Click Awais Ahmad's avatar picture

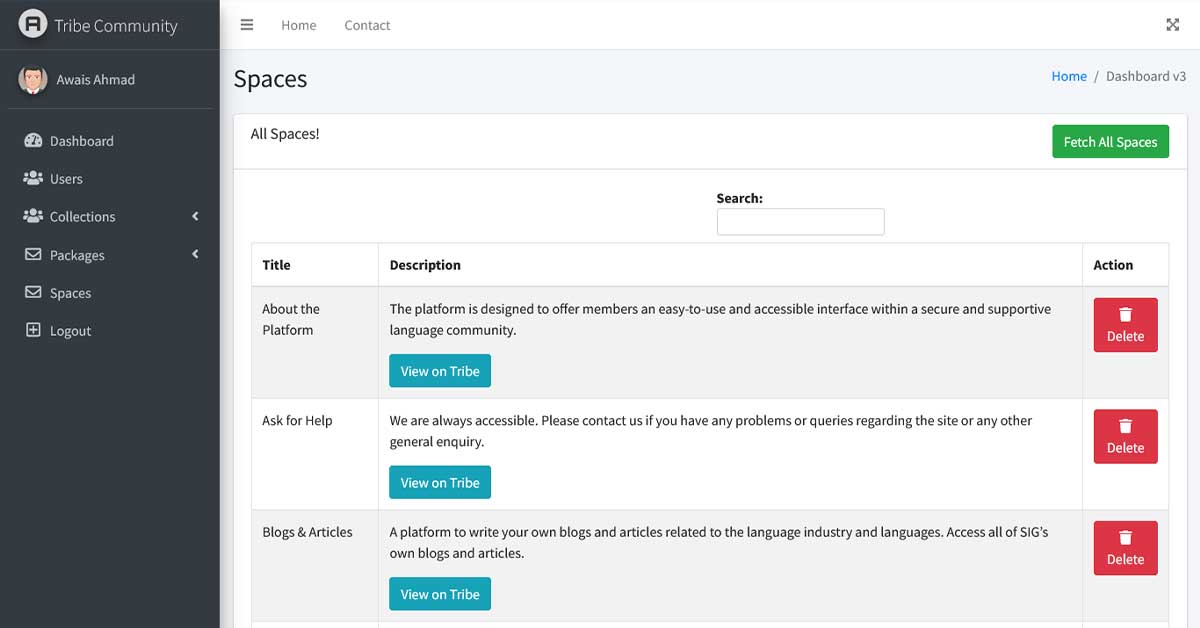click(x=33, y=80)
